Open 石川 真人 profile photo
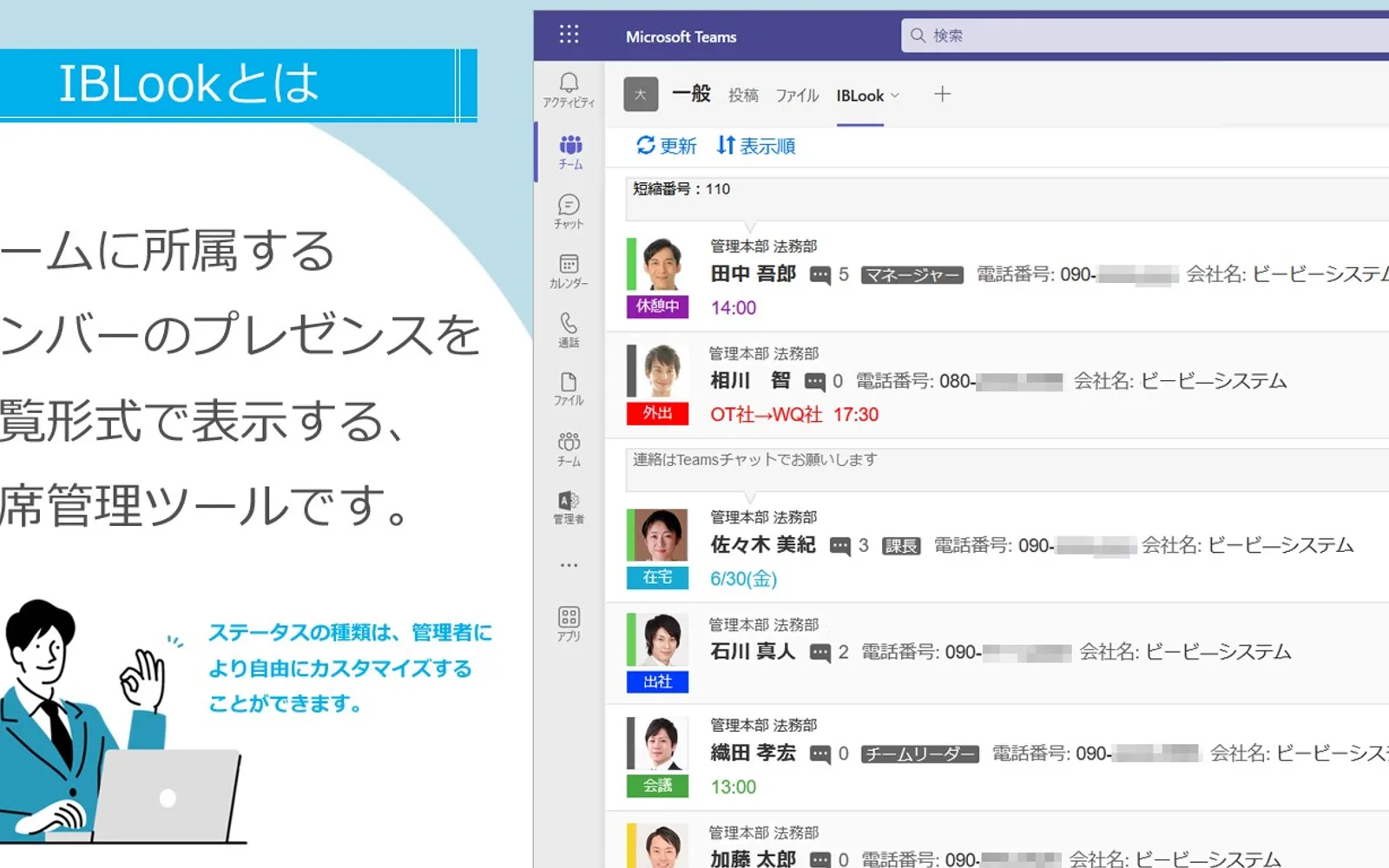The height and width of the screenshot is (868, 1389). (x=662, y=641)
